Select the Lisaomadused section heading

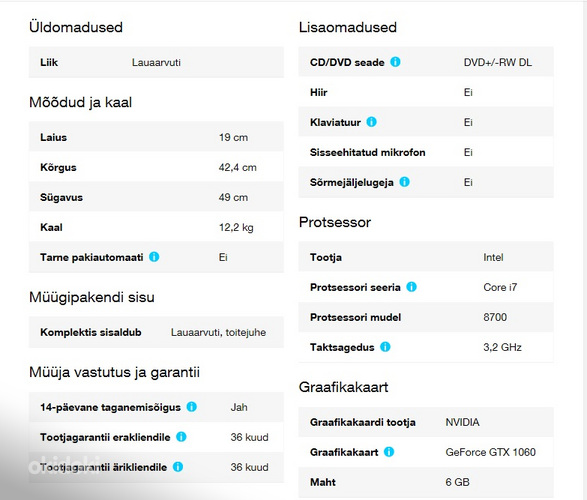tap(348, 27)
